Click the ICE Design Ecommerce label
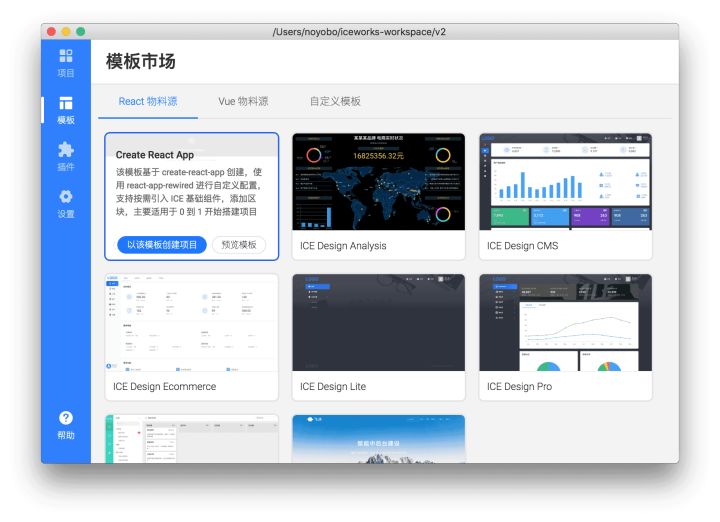 tap(164, 387)
